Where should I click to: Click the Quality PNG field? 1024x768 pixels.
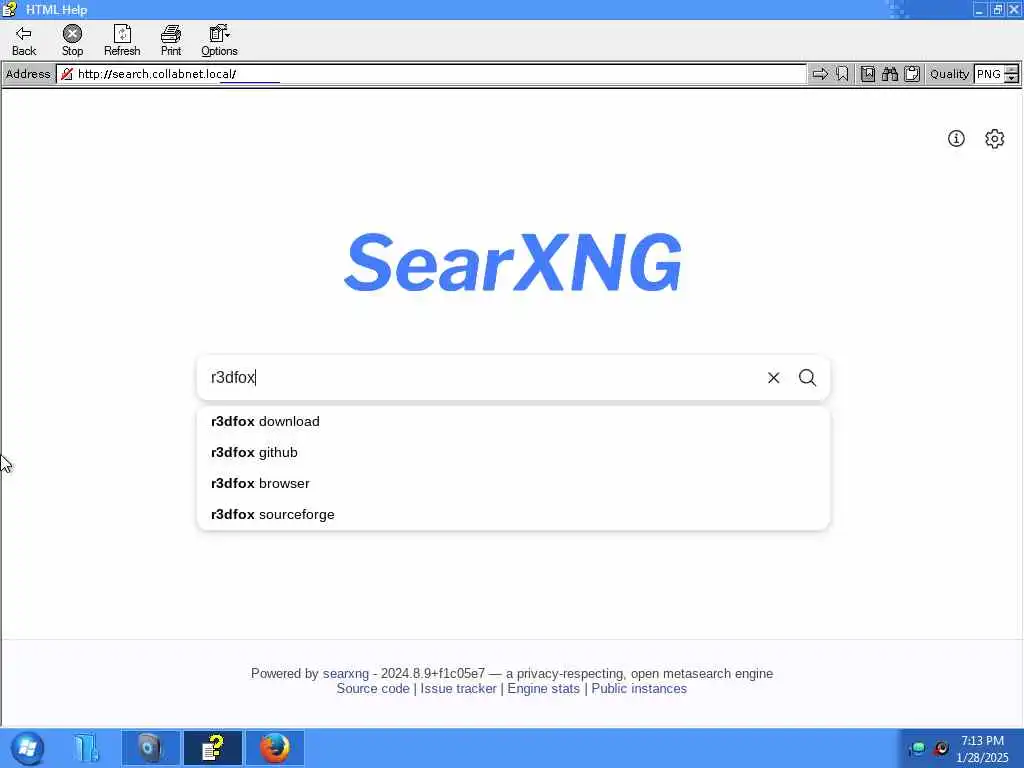coord(989,74)
